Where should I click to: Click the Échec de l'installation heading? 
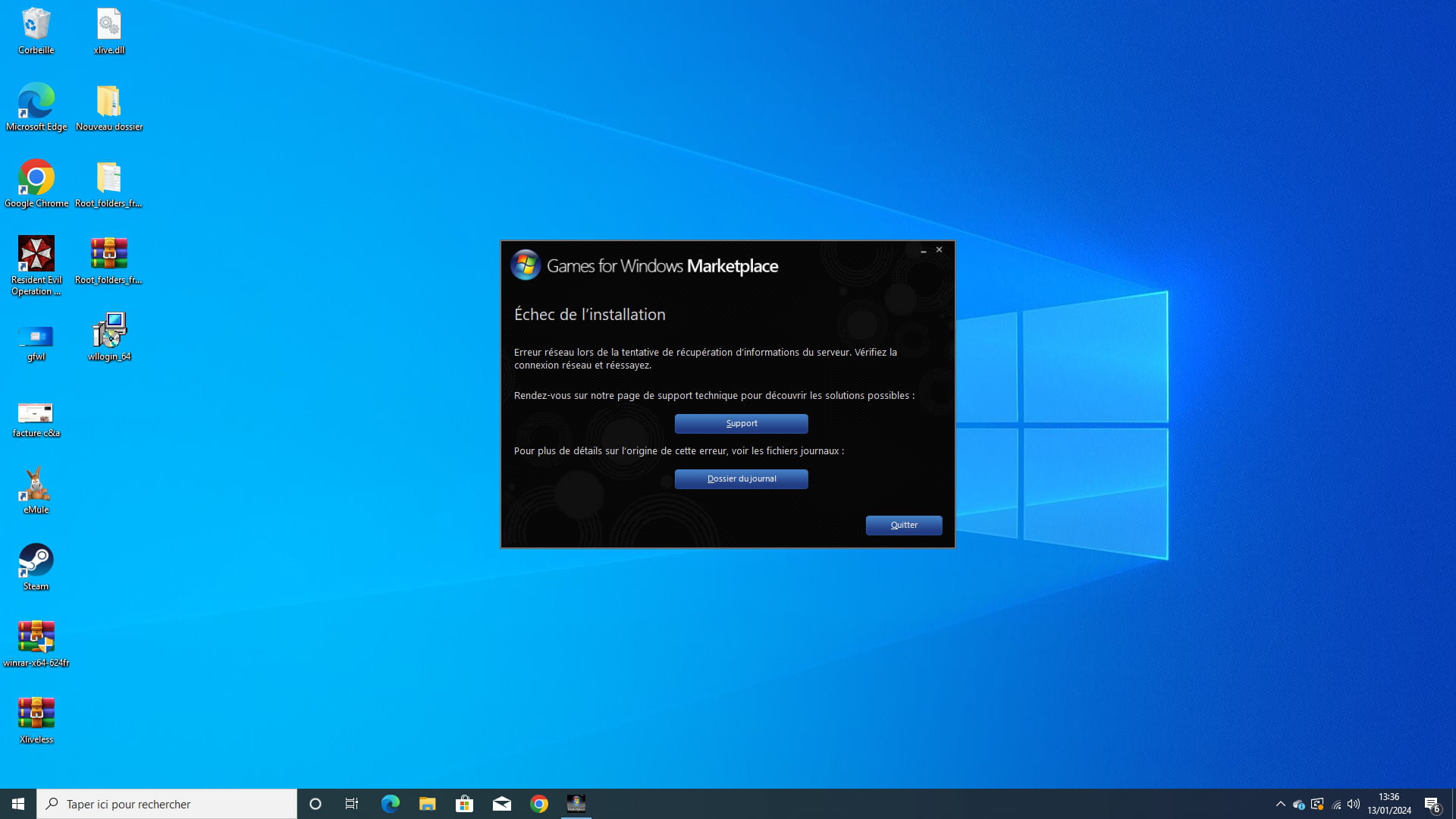(x=589, y=315)
